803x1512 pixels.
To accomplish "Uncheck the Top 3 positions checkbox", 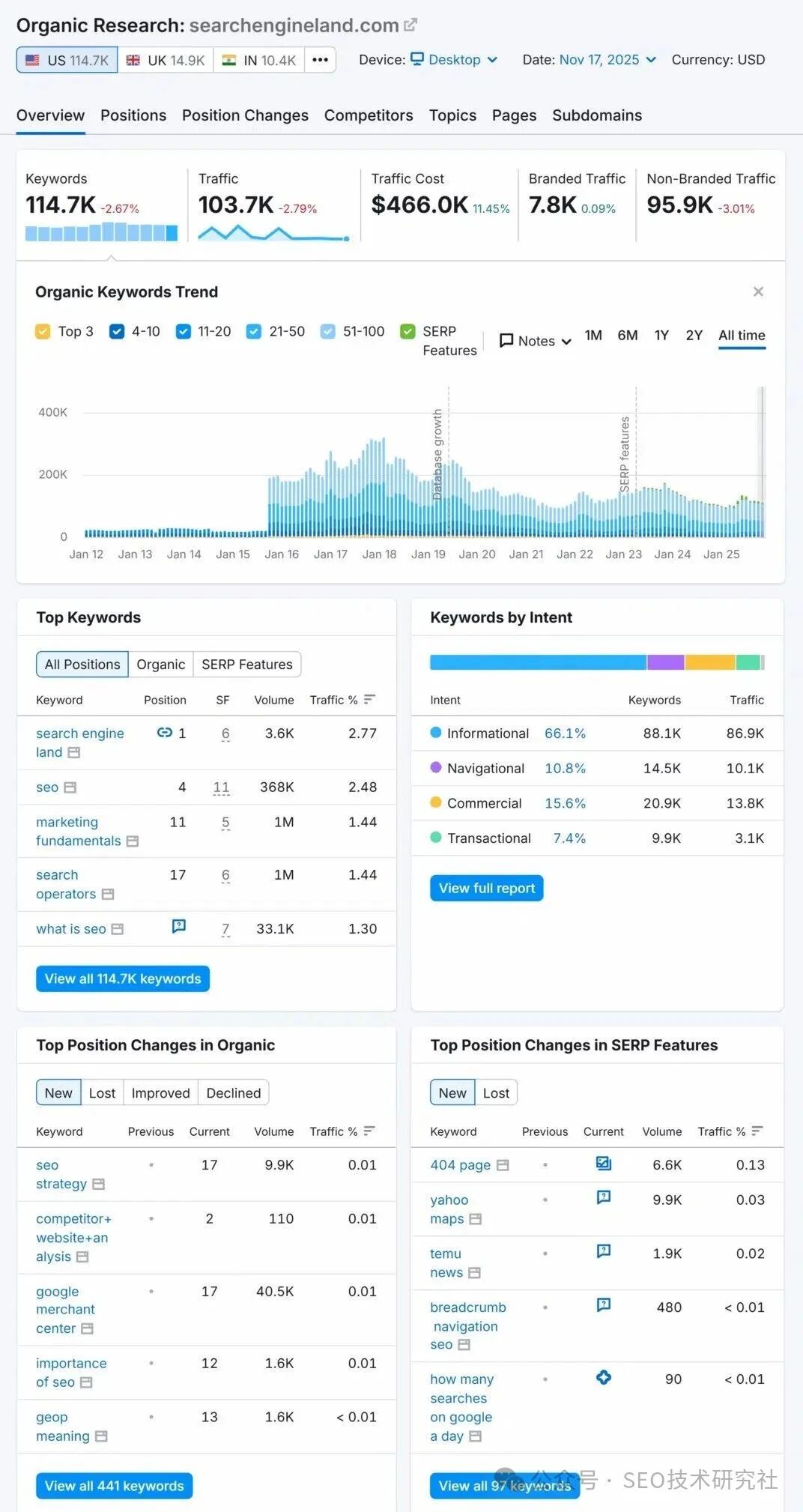I will (43, 331).
